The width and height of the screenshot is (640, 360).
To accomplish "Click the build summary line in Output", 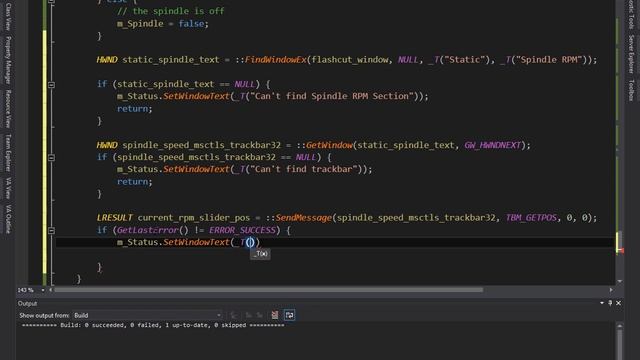I will tap(153, 325).
